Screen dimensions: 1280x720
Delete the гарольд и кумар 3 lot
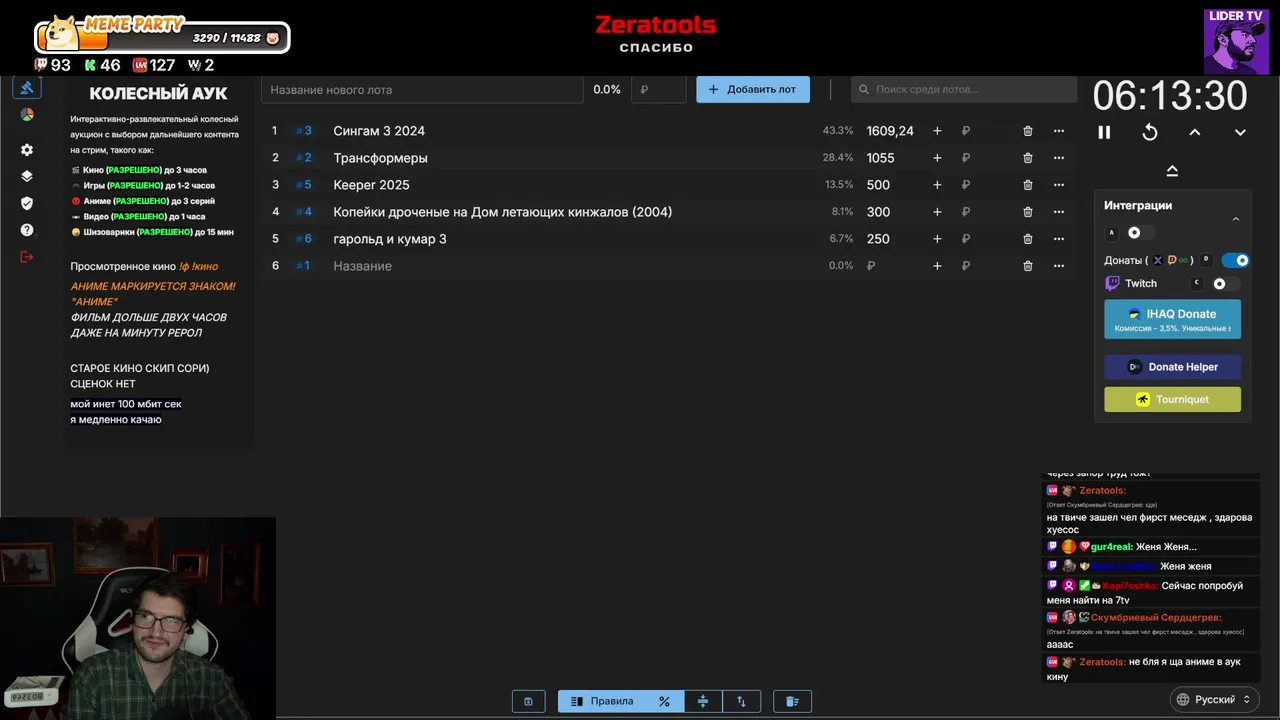1028,239
